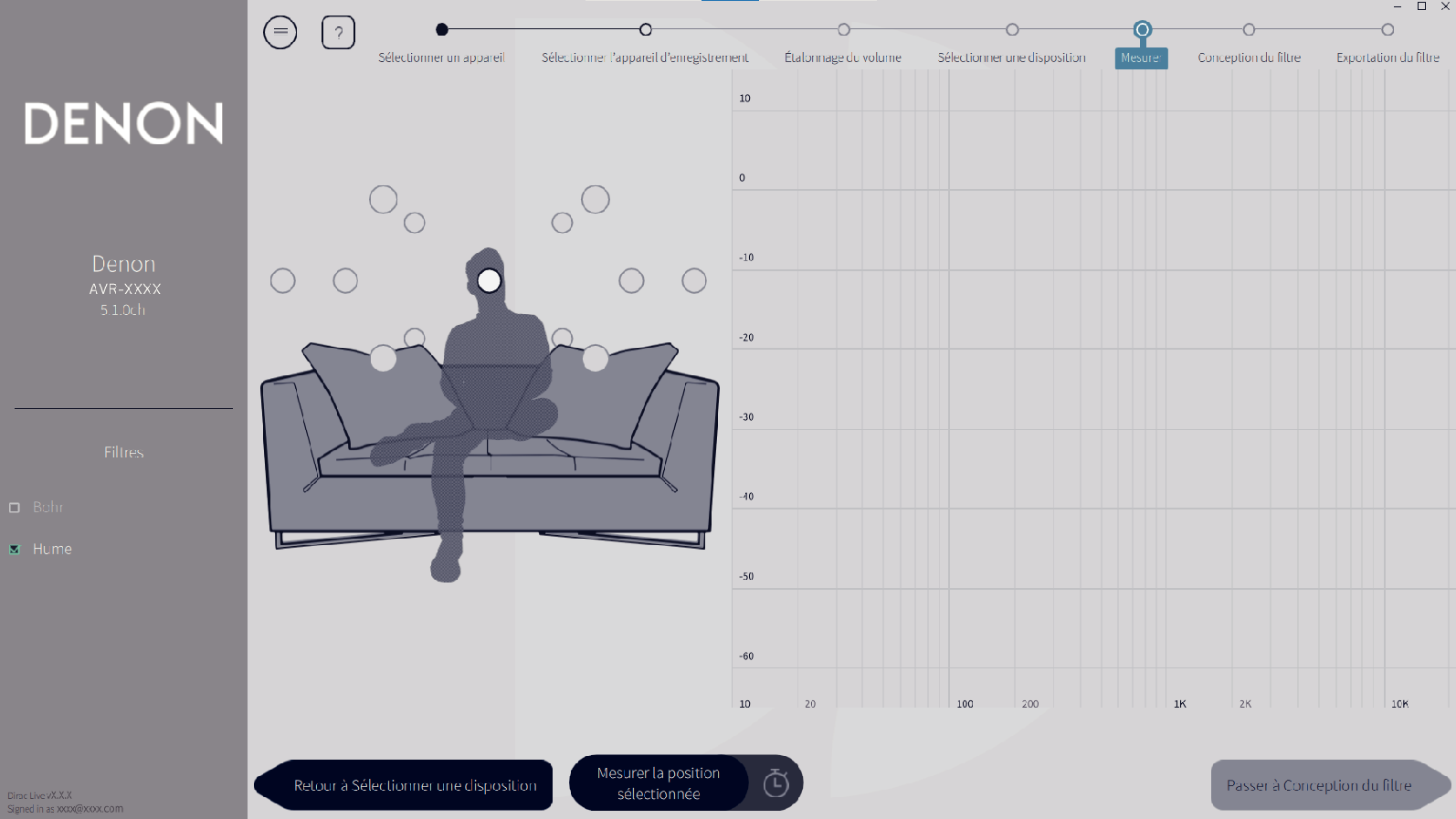
Task: Click Retour à Sélectionner une disposition button
Action: click(415, 785)
